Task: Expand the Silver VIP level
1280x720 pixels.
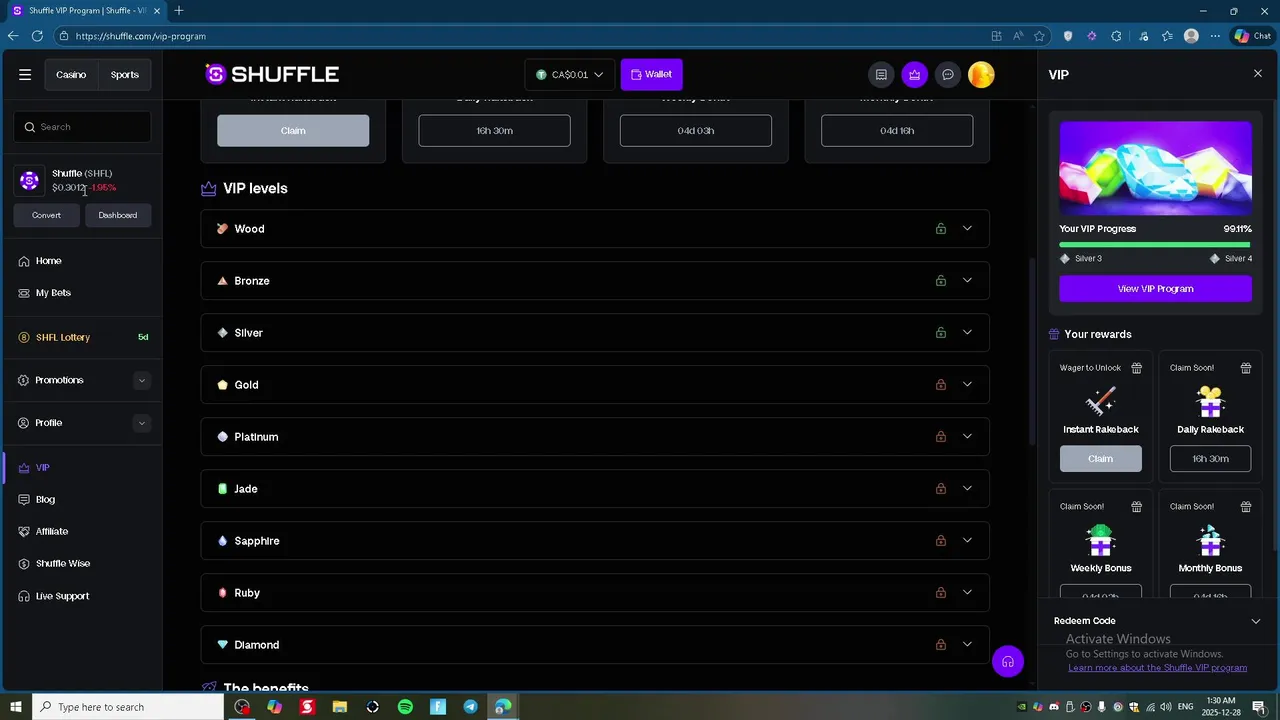Action: pos(967,333)
